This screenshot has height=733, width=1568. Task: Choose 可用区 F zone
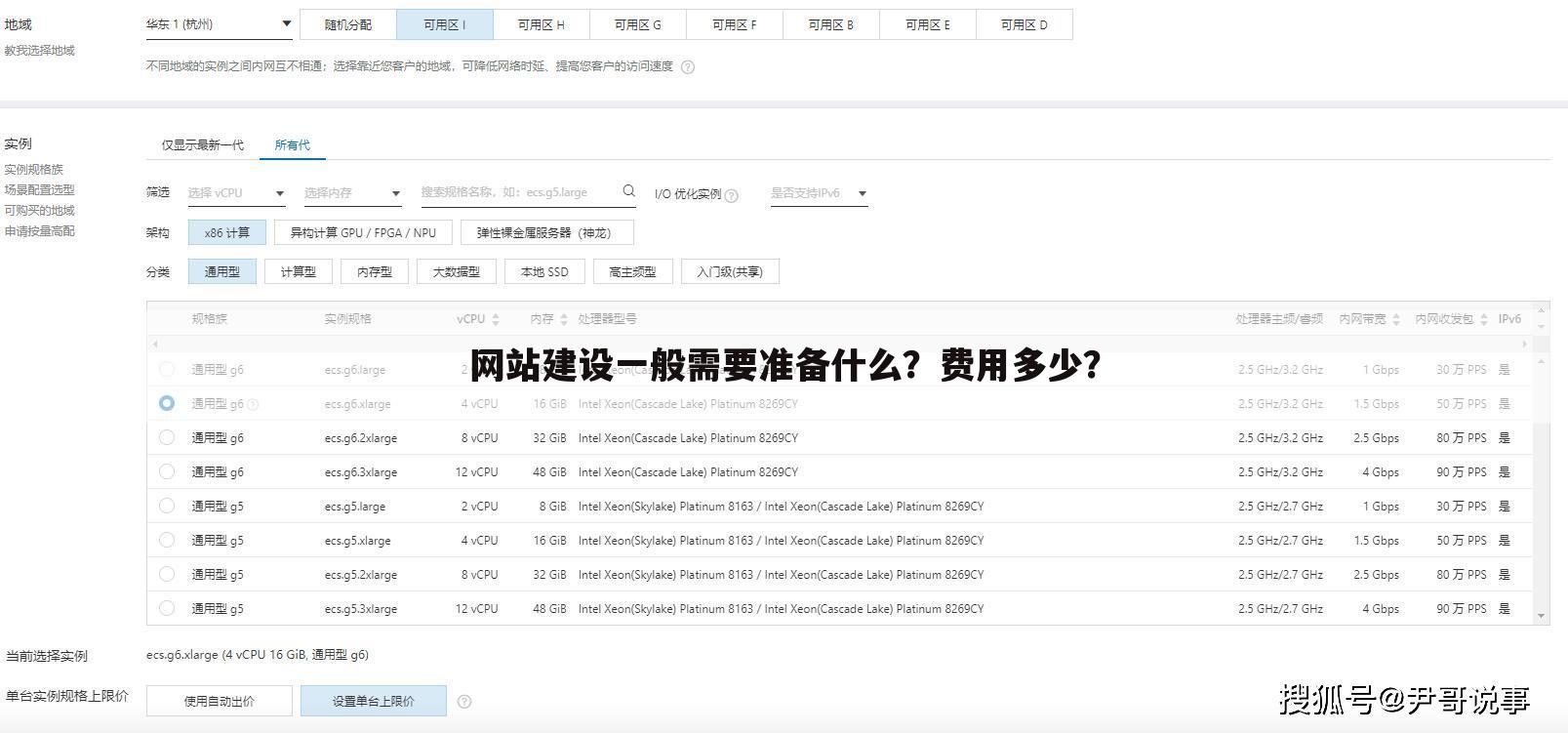tap(735, 24)
